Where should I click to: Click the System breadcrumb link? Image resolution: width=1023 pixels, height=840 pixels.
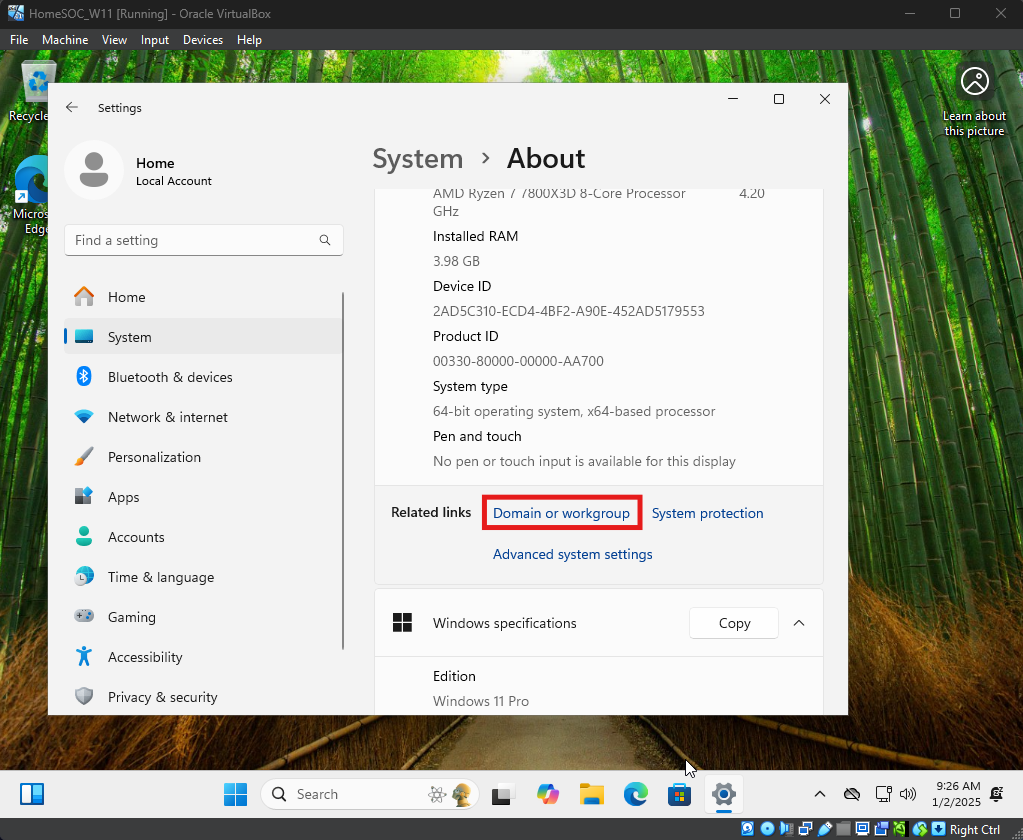(417, 159)
